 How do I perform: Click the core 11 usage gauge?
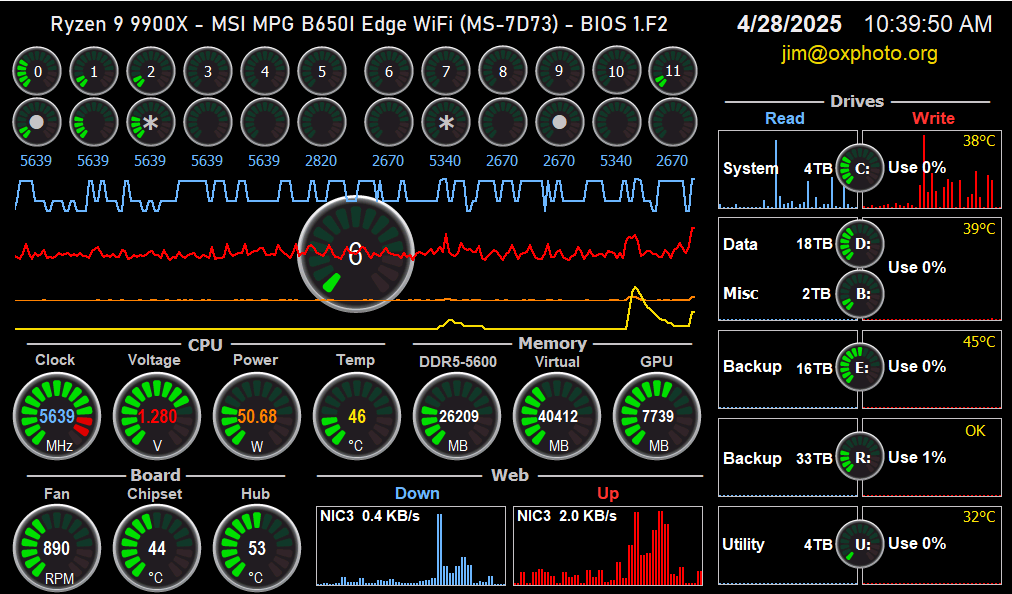673,71
